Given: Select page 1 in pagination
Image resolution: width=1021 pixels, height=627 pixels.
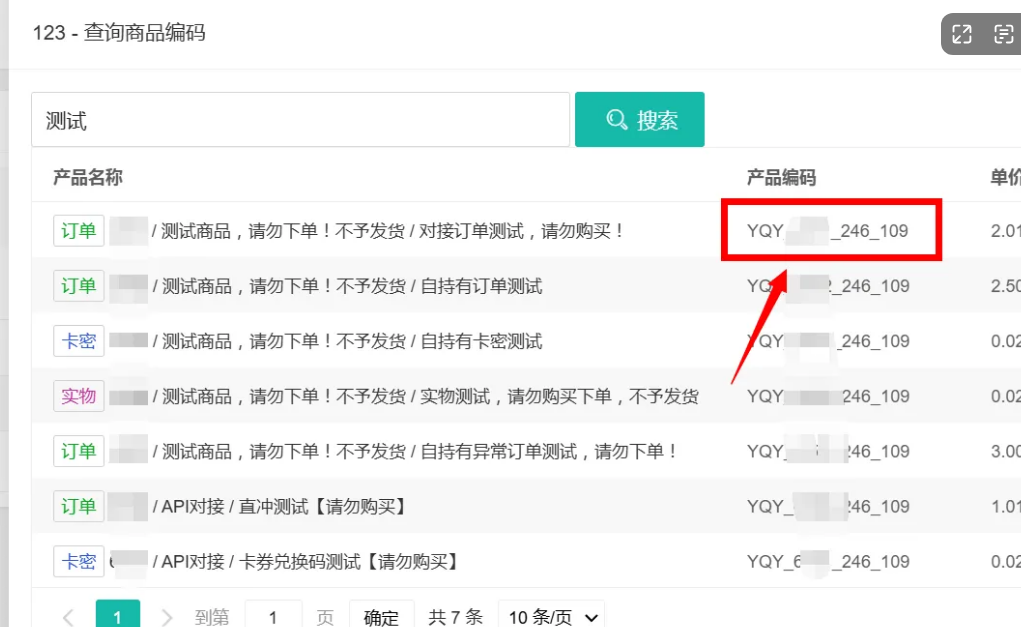Looking at the screenshot, I should point(118,616).
